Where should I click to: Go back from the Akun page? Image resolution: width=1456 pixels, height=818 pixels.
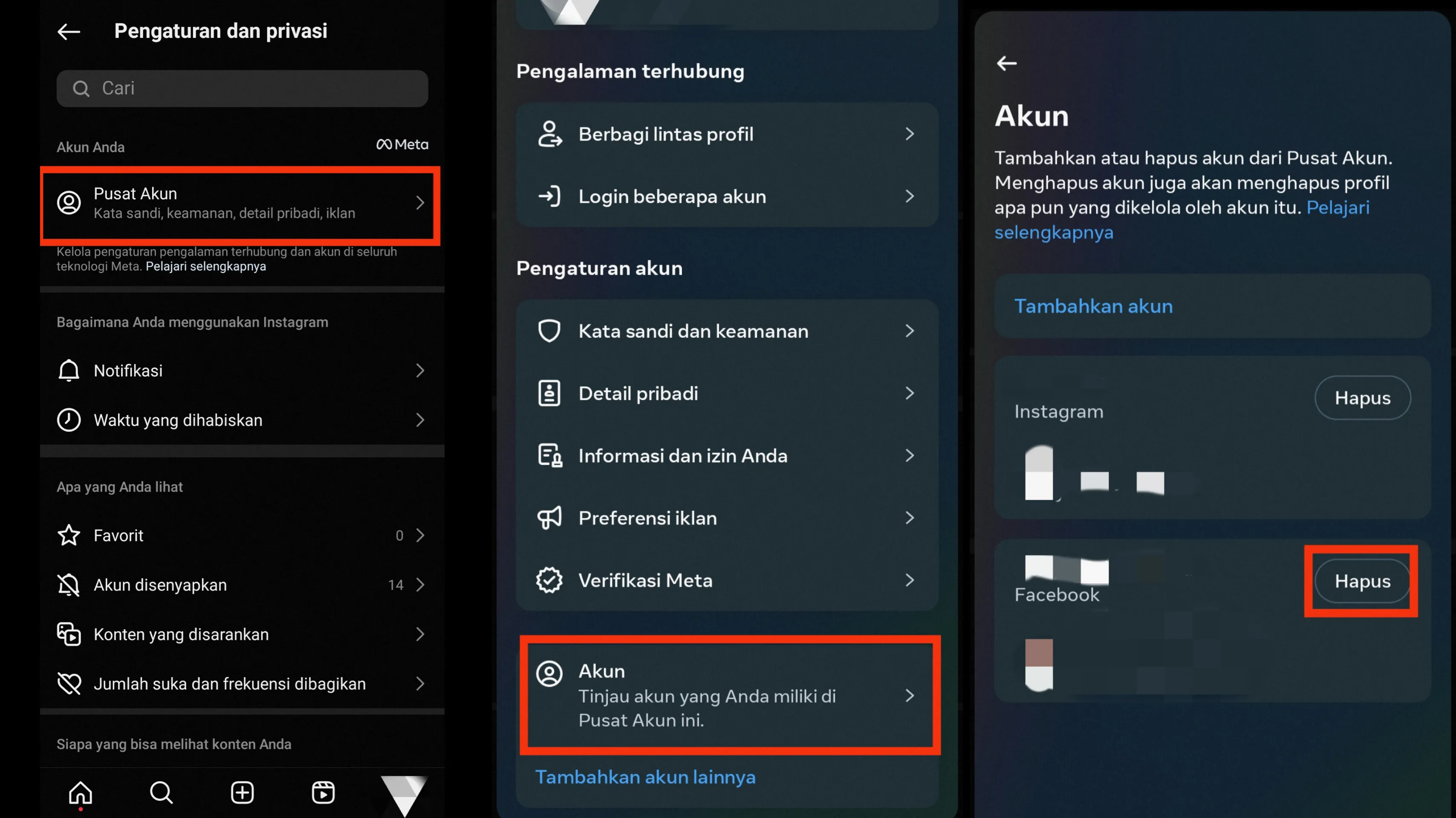pyautogui.click(x=1006, y=63)
